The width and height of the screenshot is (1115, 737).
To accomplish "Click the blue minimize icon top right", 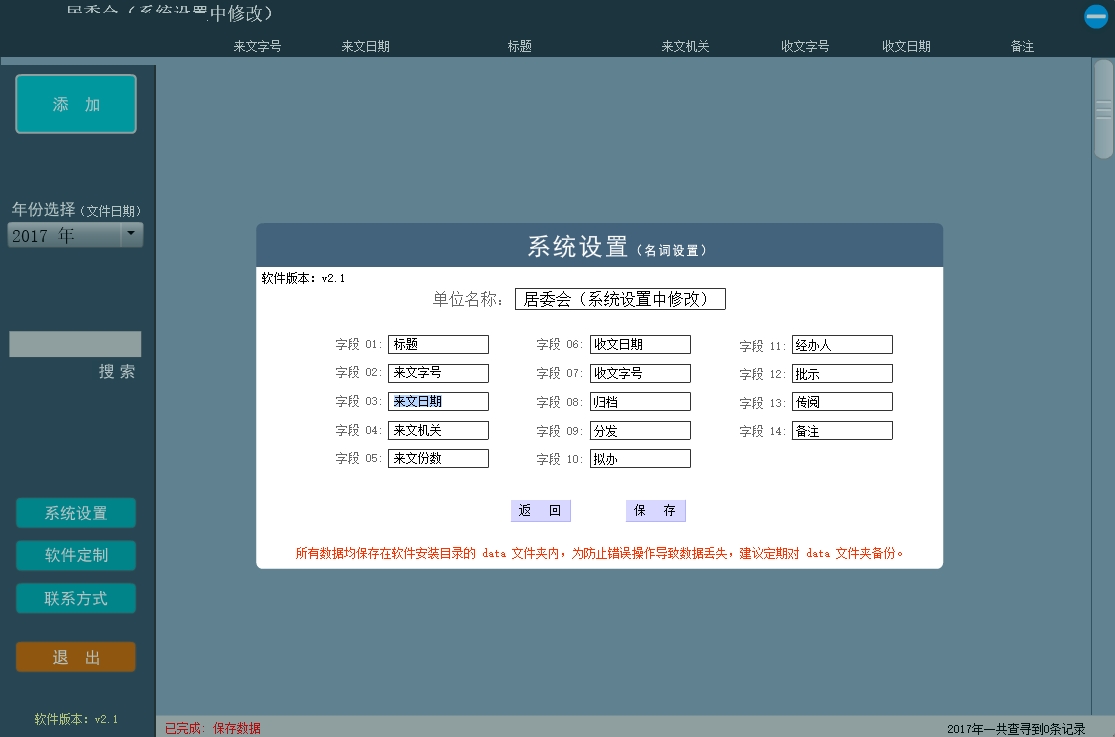I will [1096, 17].
